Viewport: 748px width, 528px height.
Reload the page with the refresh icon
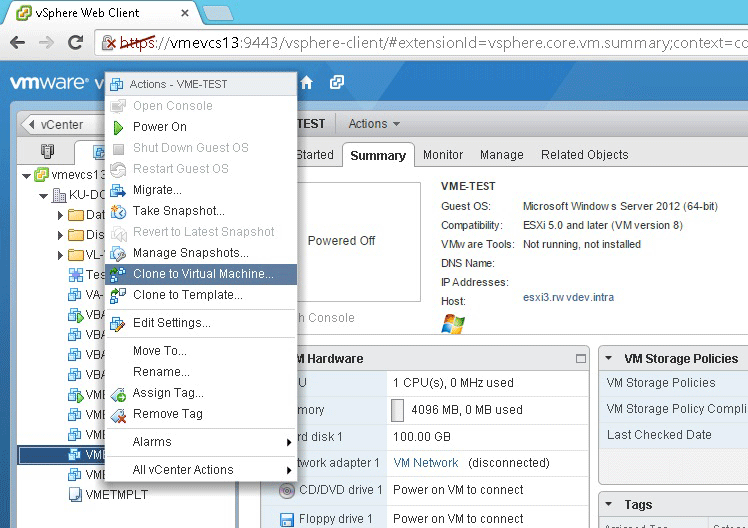pos(75,42)
